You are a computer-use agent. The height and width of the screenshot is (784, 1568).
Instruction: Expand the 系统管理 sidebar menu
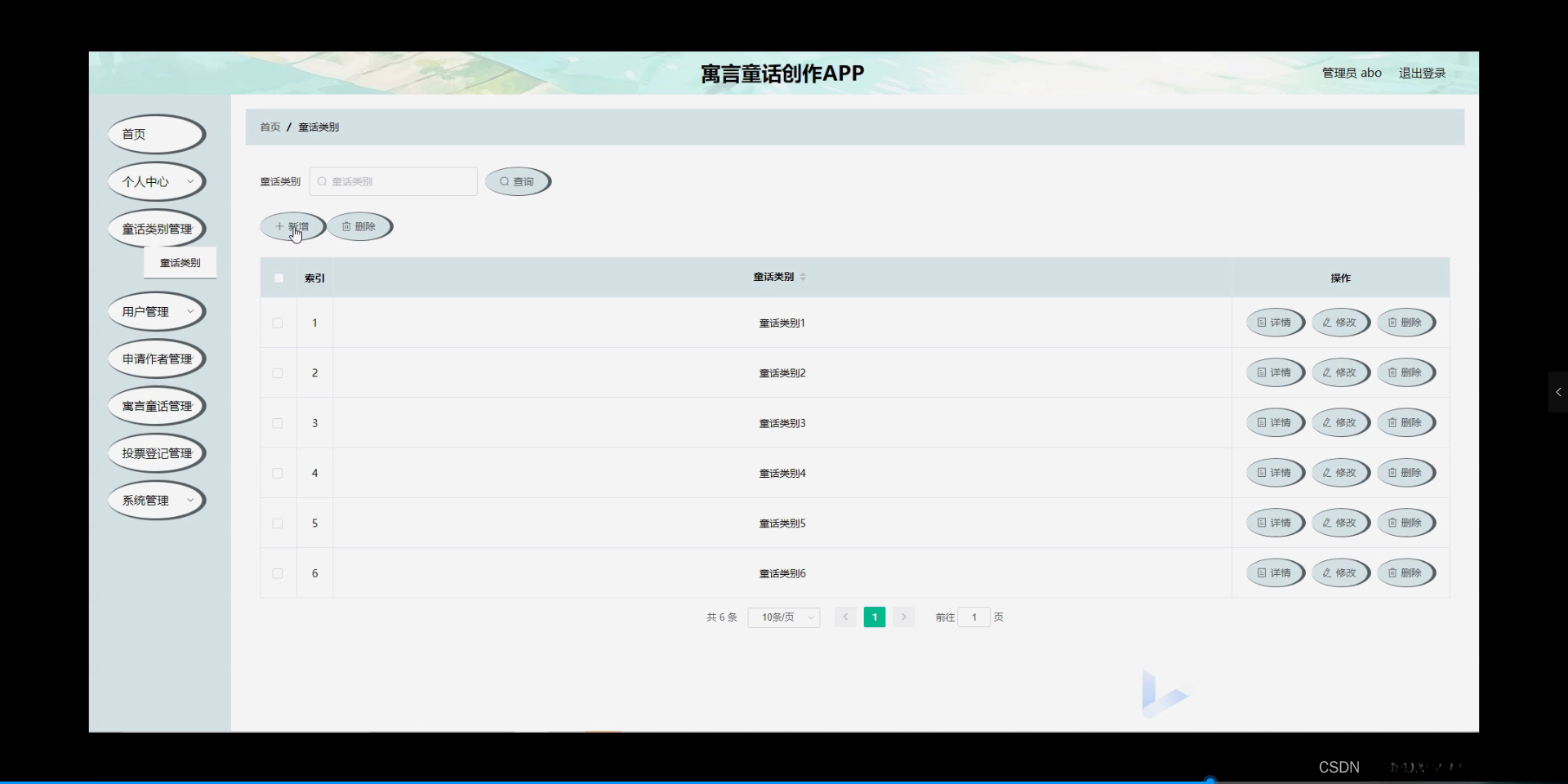pos(155,500)
